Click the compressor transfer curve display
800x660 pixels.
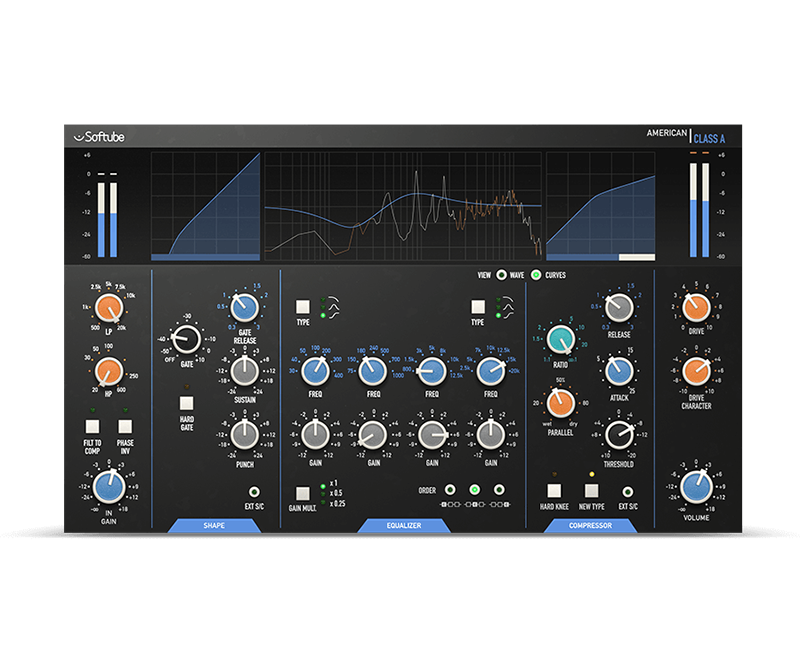[601, 206]
